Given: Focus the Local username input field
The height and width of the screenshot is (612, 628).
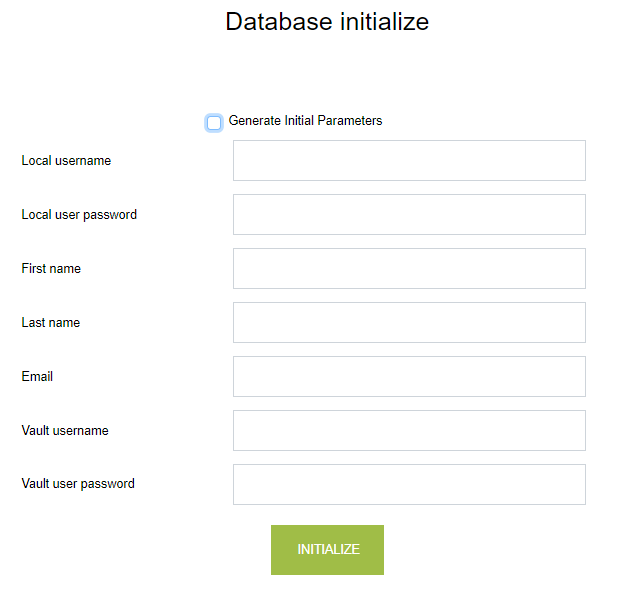Looking at the screenshot, I should click(409, 161).
